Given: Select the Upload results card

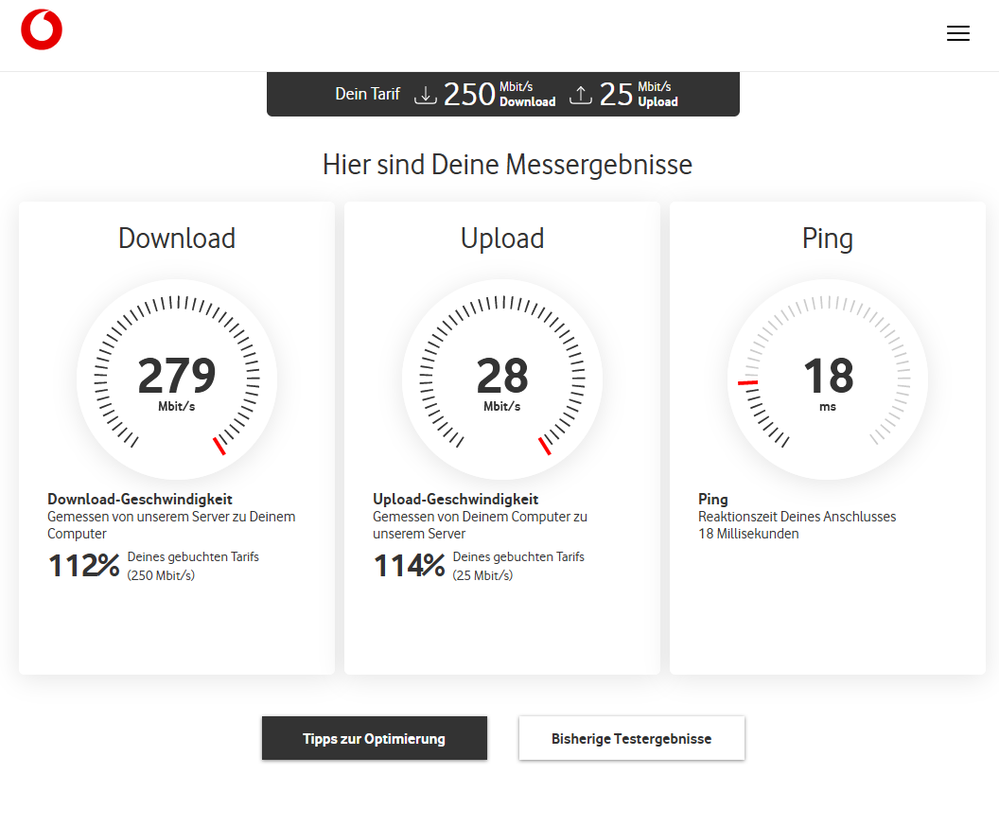Looking at the screenshot, I should coord(501,437).
